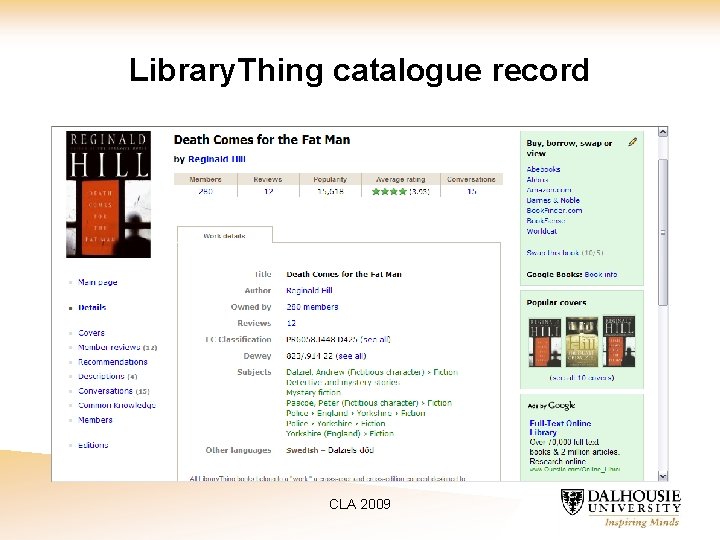Click the Popularity stat value
Viewport: 720px width, 540px height.
point(330,191)
